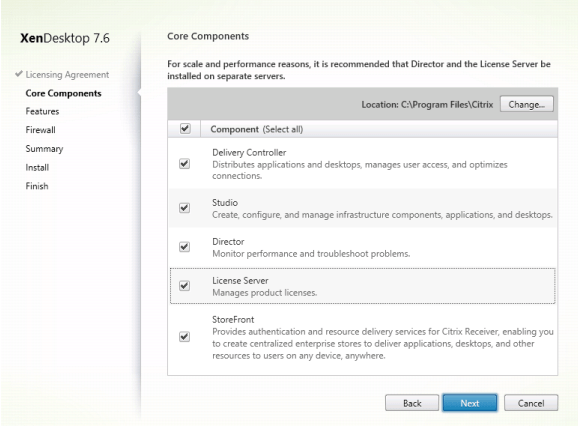Viewport: 578px width, 428px height.
Task: Open the Firewall step in sidebar
Action: [x=41, y=130]
